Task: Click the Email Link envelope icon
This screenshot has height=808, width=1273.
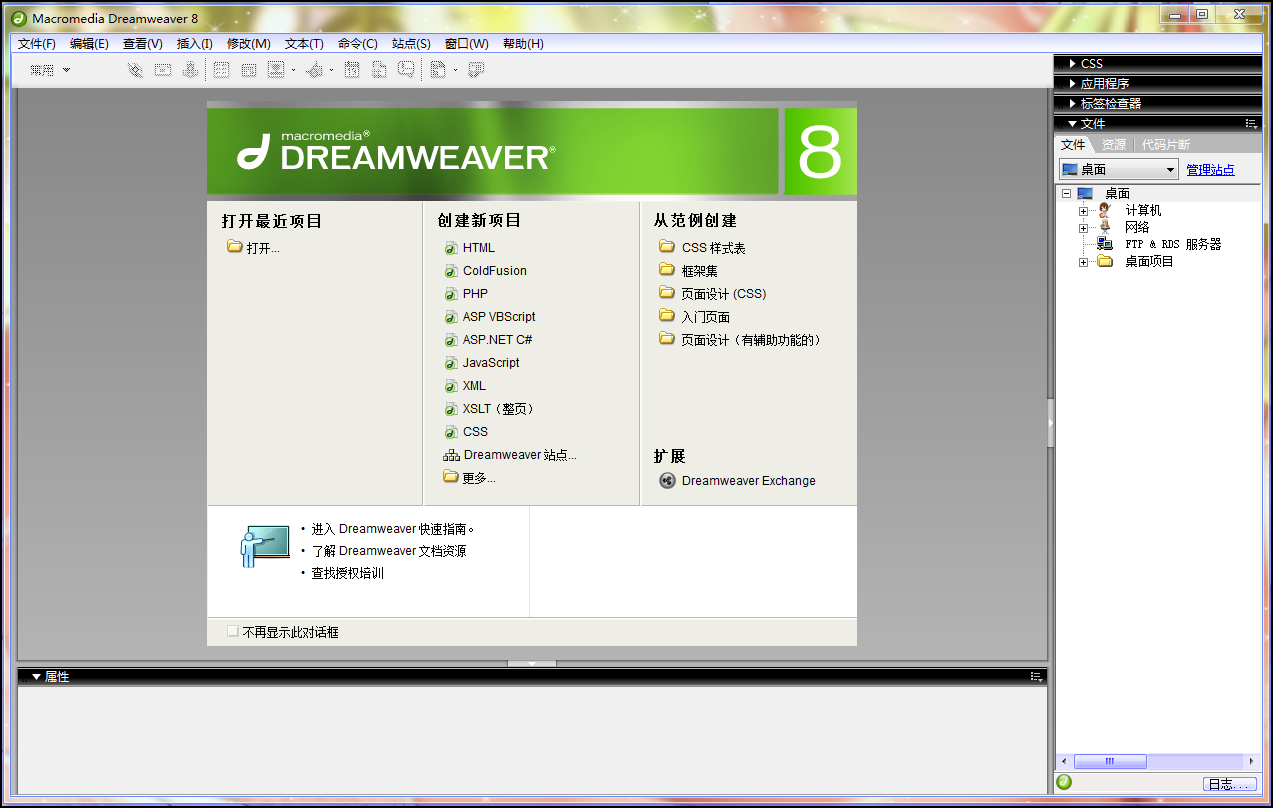Action: click(x=162, y=70)
